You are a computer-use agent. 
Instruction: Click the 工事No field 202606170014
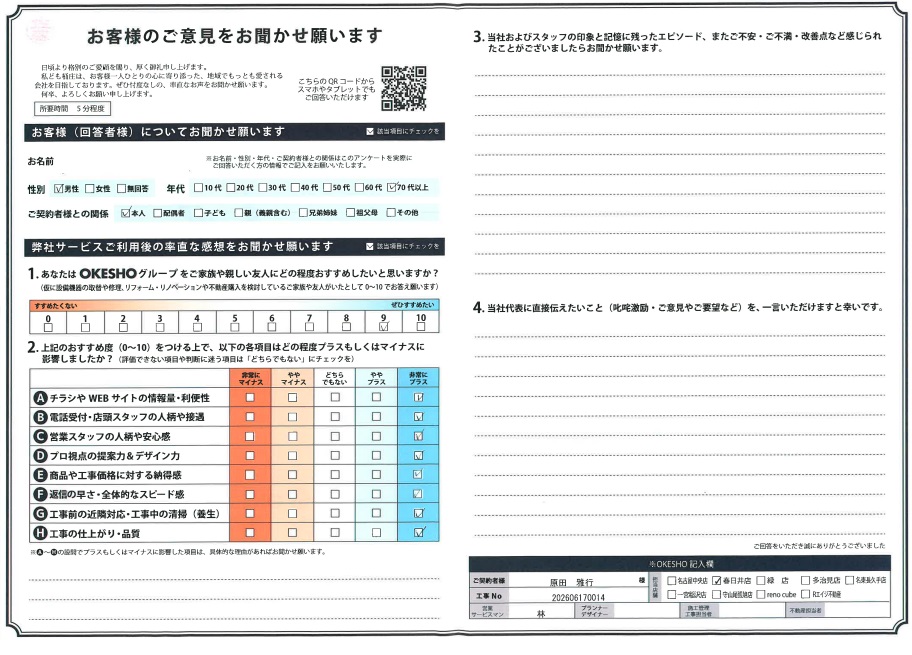coord(578,597)
